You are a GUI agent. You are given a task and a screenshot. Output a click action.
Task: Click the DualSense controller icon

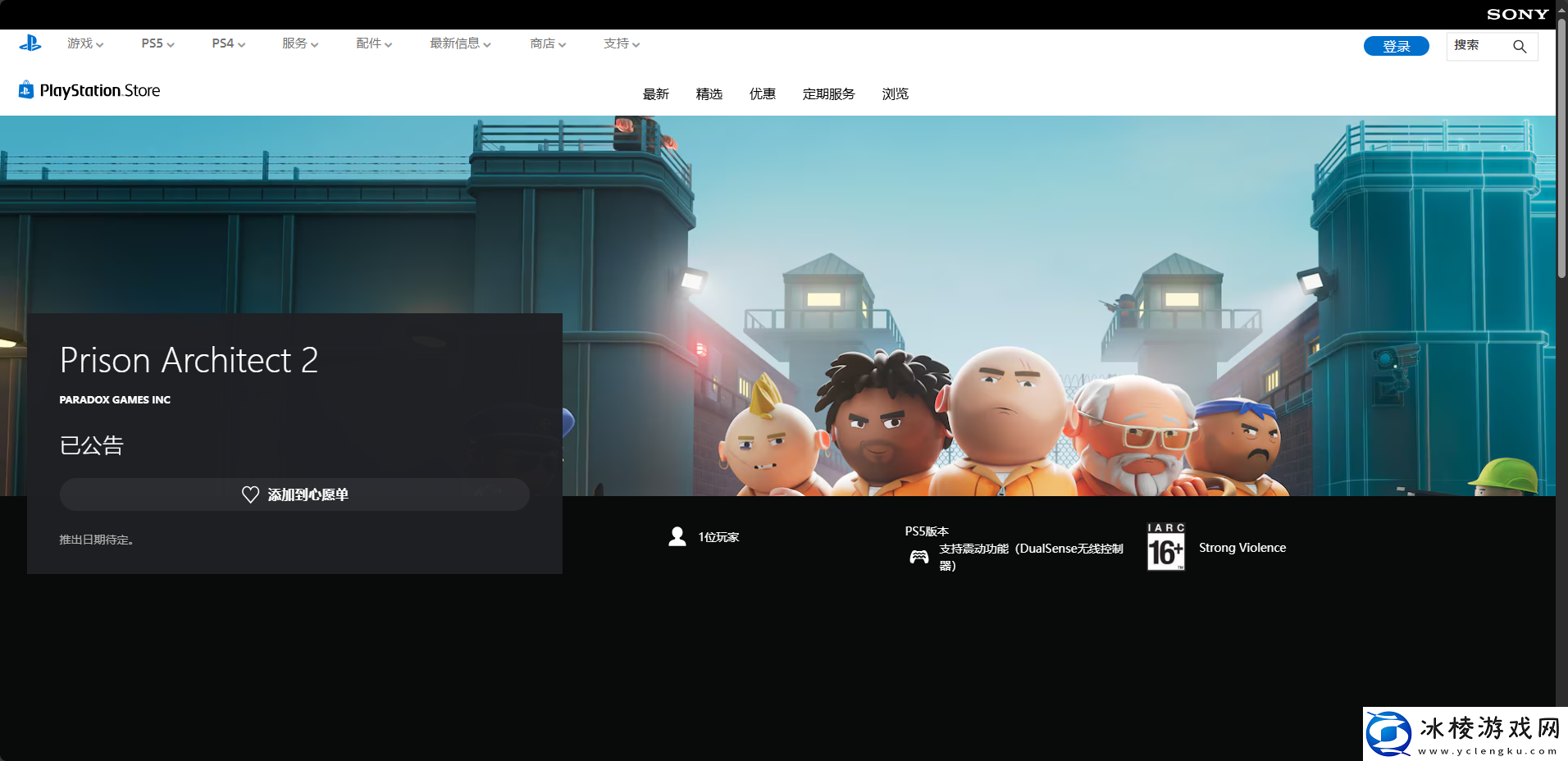tap(918, 558)
